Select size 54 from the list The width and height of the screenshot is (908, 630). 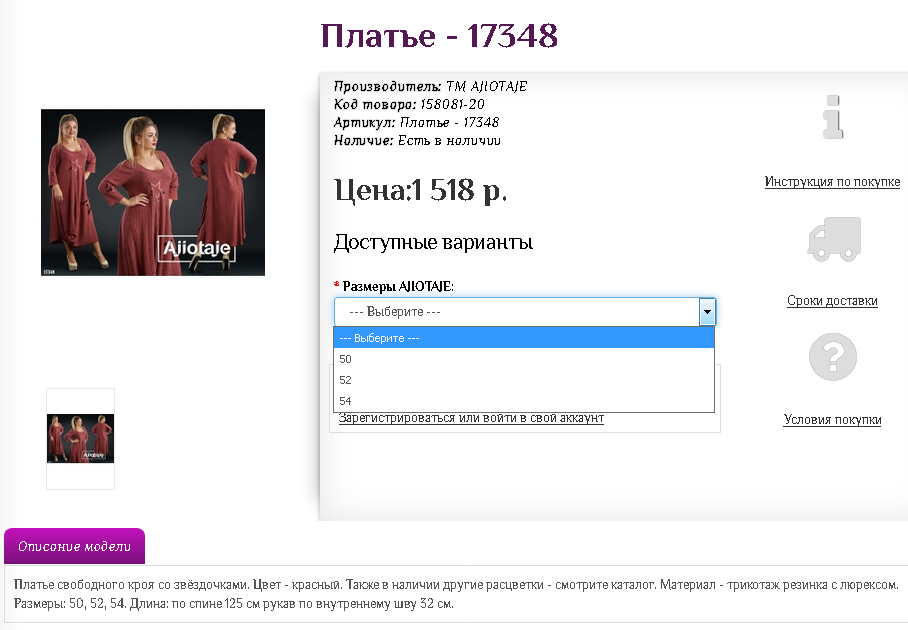(523, 401)
